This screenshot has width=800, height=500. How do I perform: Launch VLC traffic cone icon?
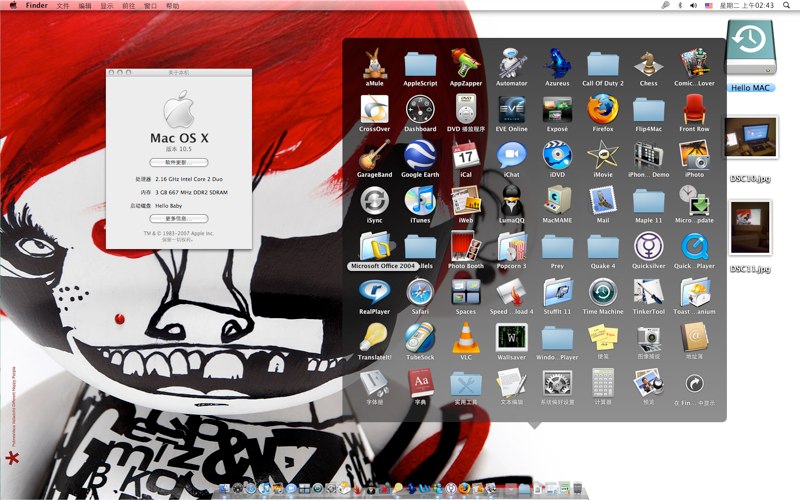pyautogui.click(x=466, y=338)
